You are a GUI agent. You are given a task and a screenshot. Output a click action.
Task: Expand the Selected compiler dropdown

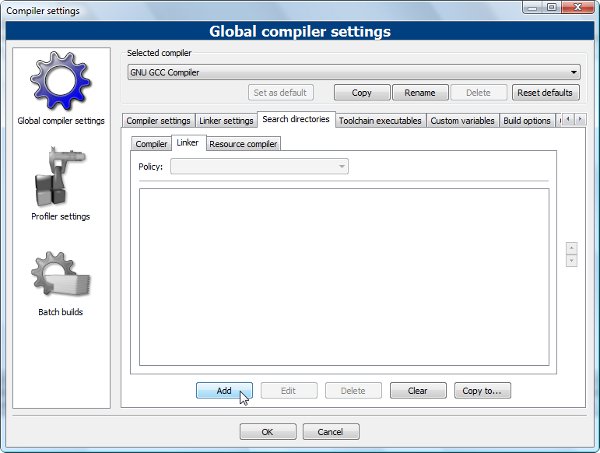(x=573, y=72)
